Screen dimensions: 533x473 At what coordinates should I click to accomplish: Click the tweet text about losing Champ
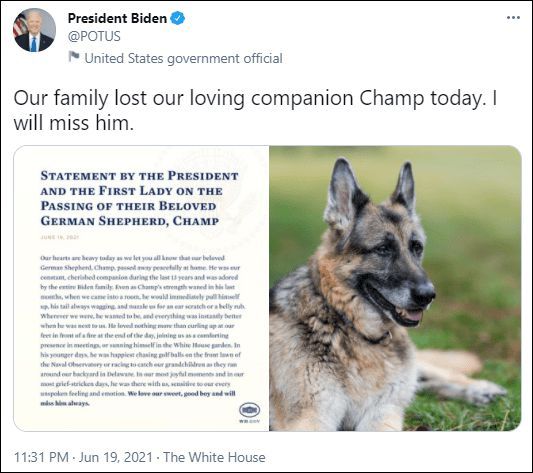pyautogui.click(x=255, y=110)
